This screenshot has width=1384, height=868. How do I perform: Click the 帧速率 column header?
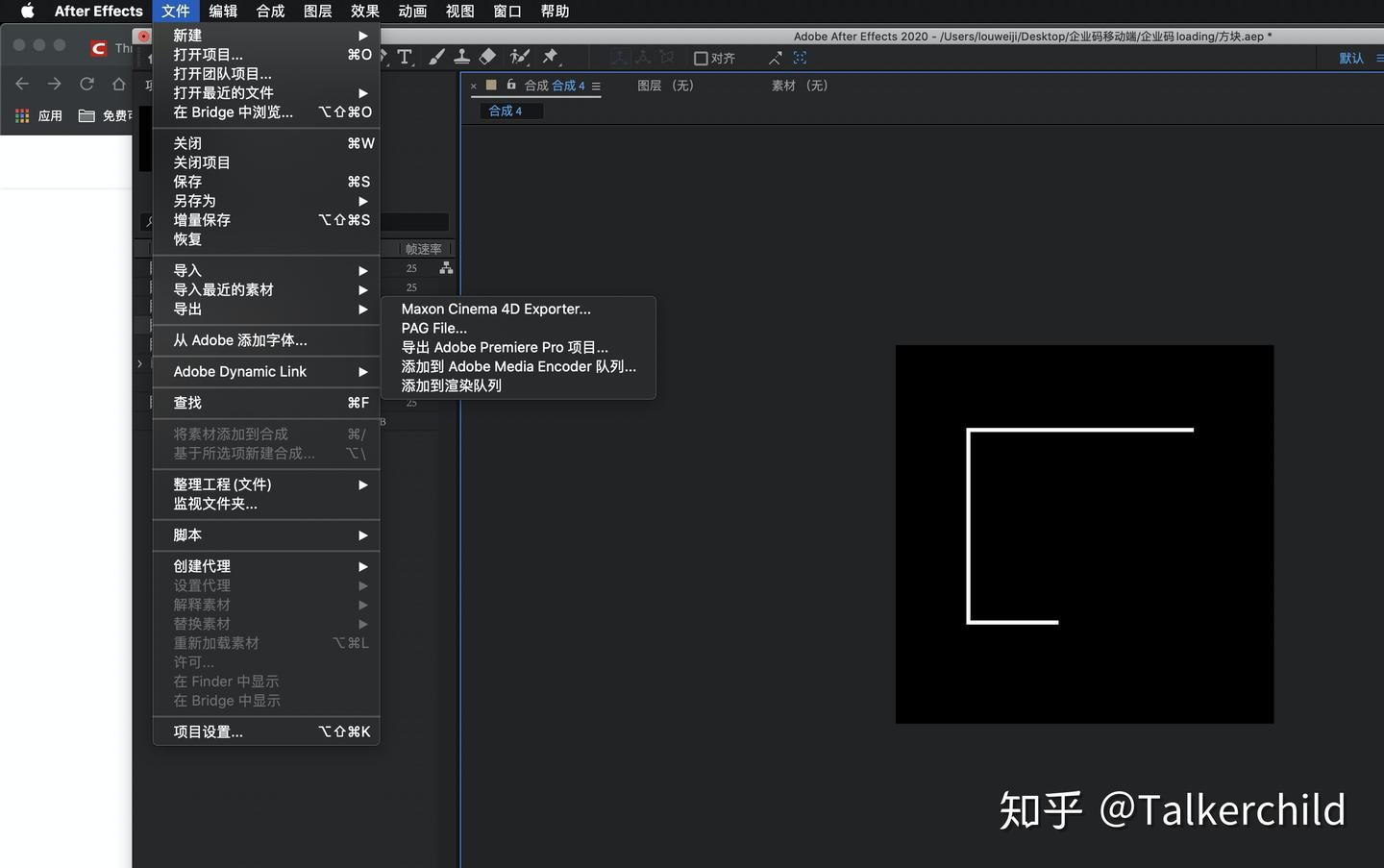tap(423, 249)
